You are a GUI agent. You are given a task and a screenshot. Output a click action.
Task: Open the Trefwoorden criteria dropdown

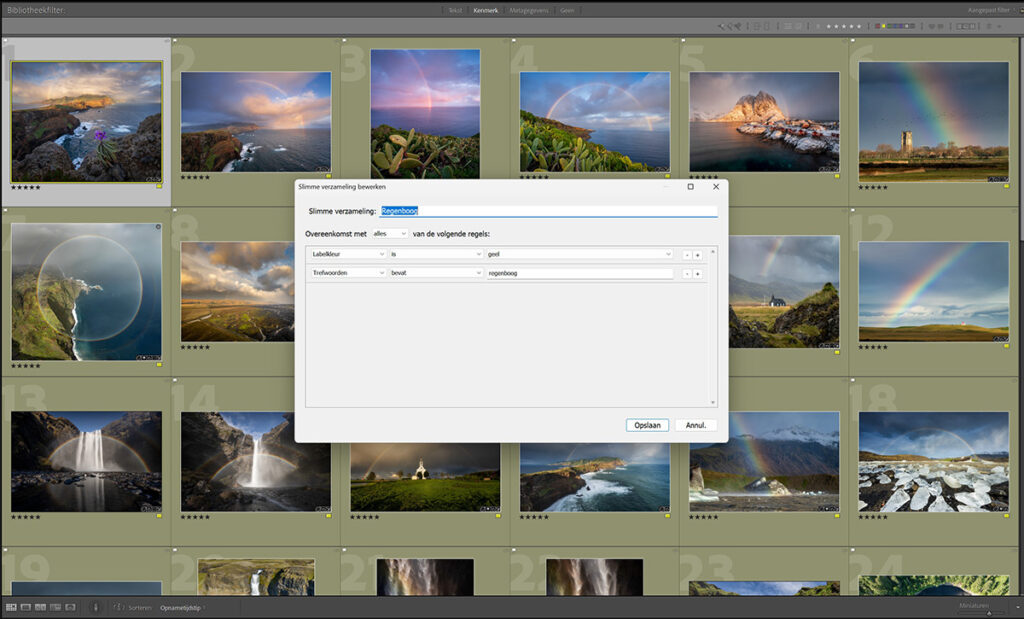(x=347, y=273)
